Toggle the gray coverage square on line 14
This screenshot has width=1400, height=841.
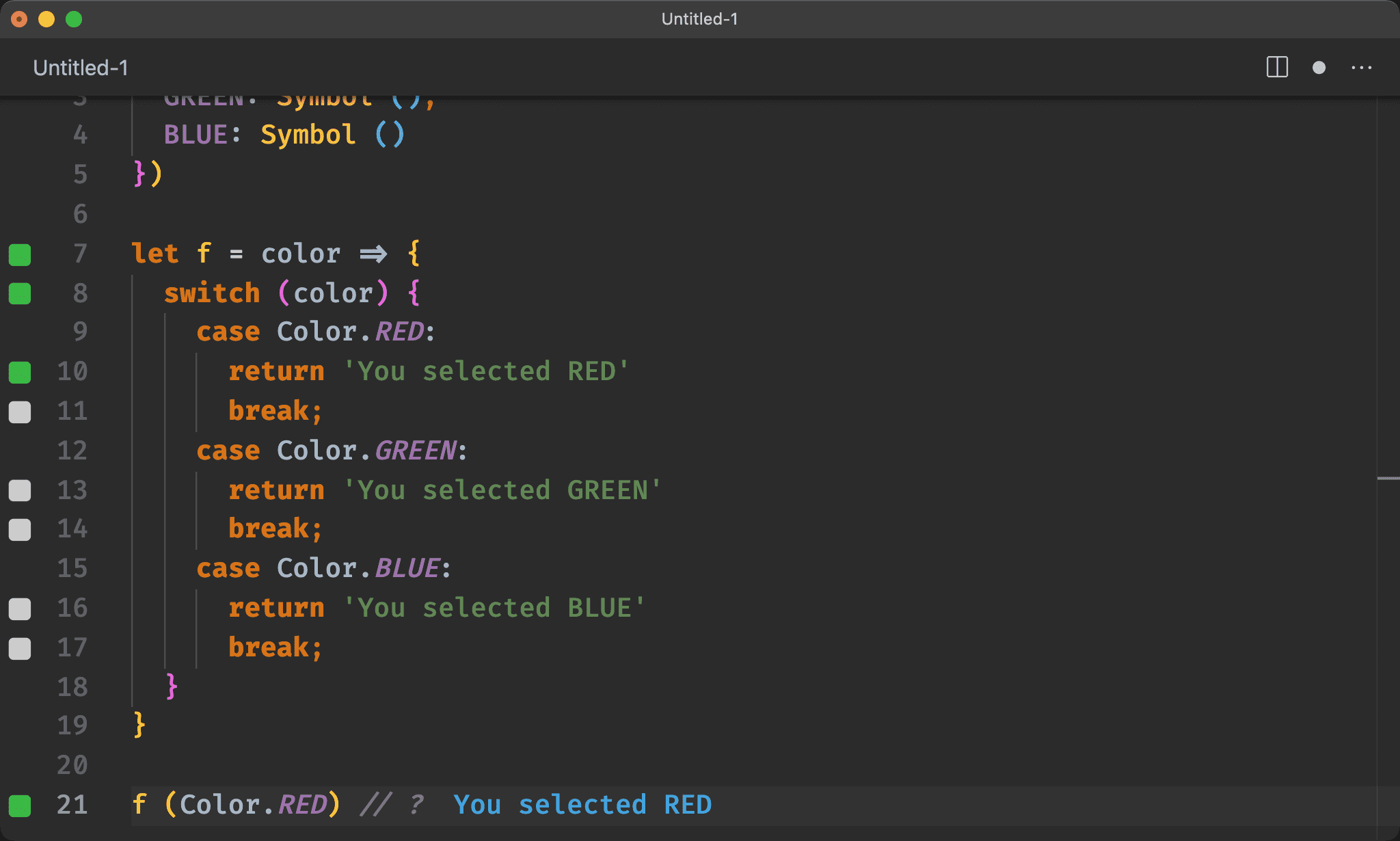[20, 529]
